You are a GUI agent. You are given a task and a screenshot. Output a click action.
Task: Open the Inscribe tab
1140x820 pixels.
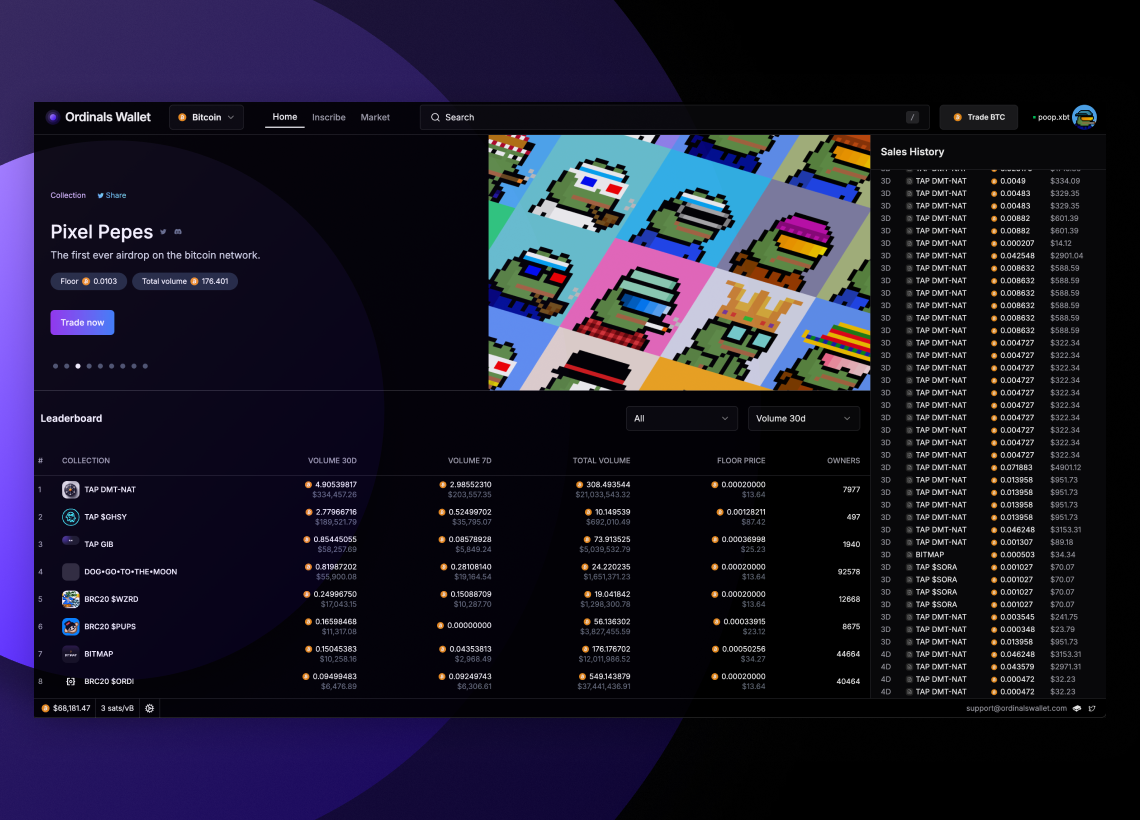tap(329, 117)
